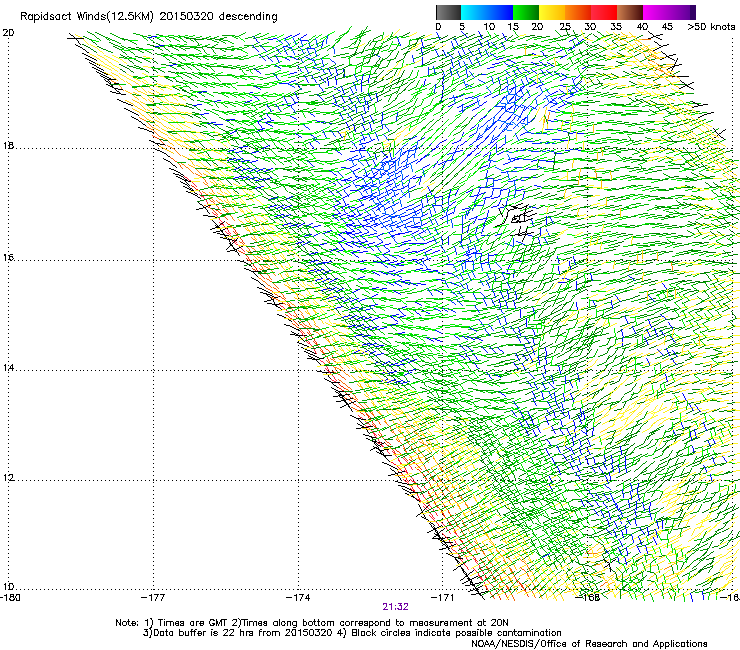
Task: Click the latitude label 18
Action: (8, 146)
